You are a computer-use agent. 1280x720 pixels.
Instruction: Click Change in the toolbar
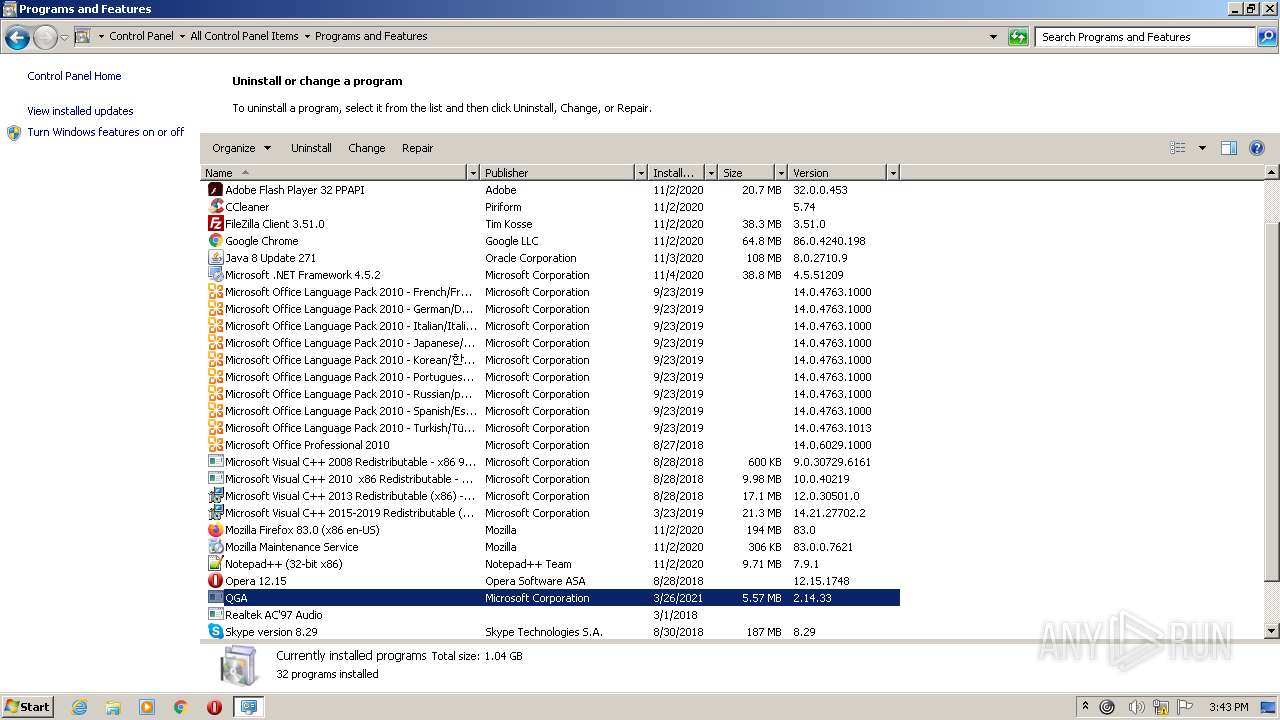pos(366,148)
